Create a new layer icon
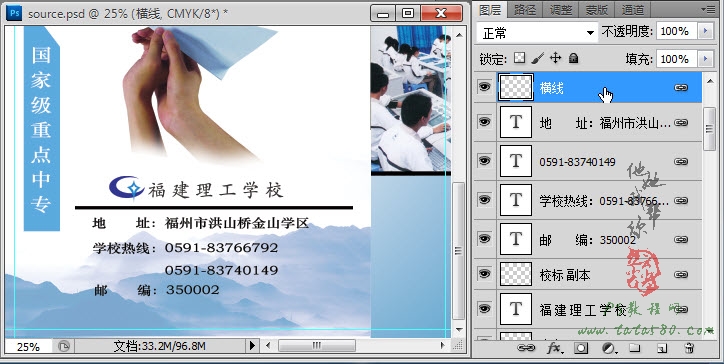The height and width of the screenshot is (364, 724). tap(662, 348)
